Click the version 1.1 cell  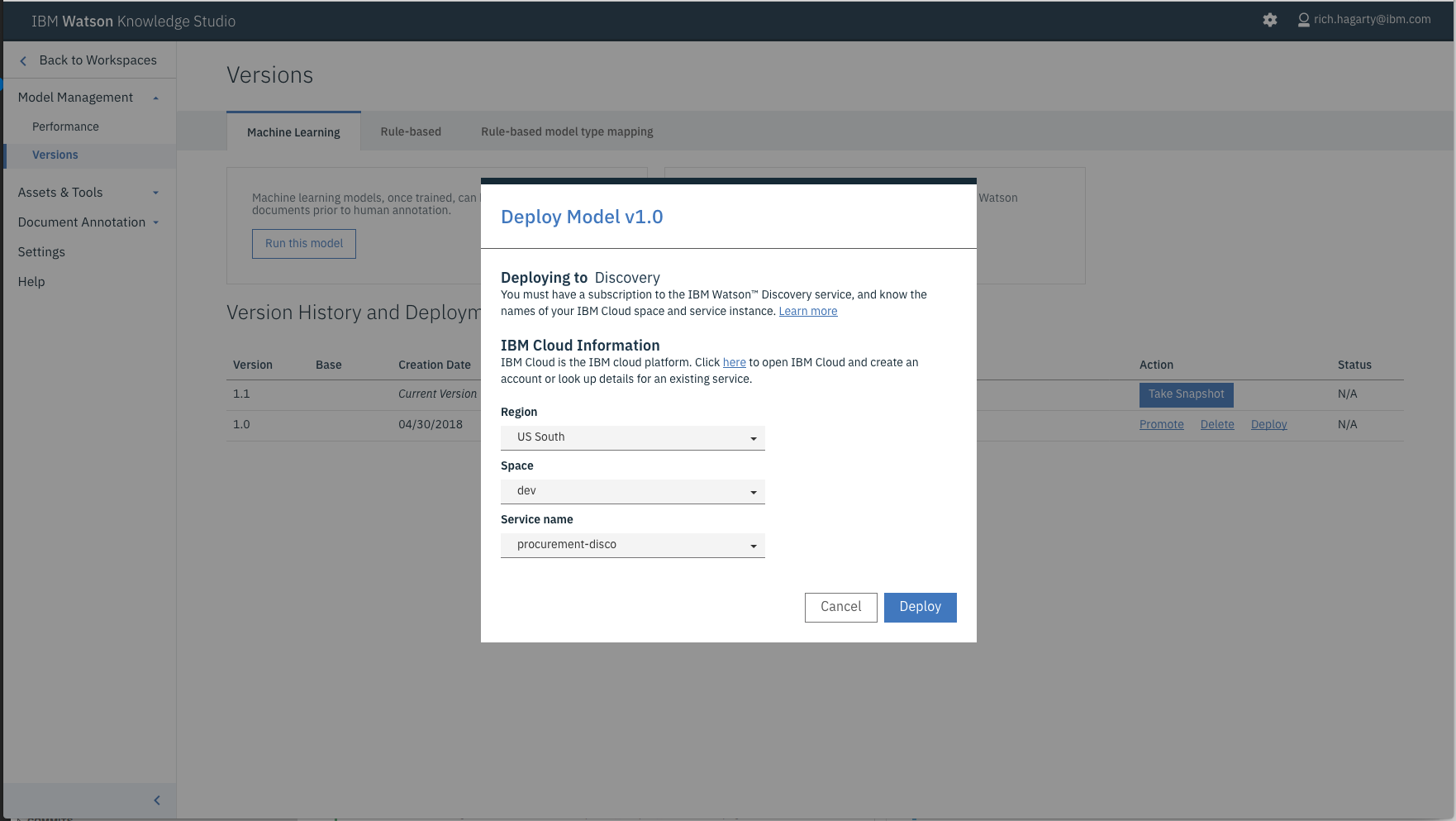click(241, 394)
